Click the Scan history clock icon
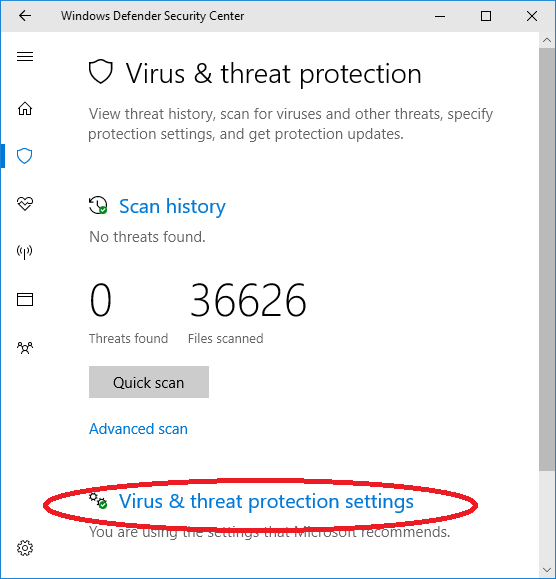 (98, 205)
